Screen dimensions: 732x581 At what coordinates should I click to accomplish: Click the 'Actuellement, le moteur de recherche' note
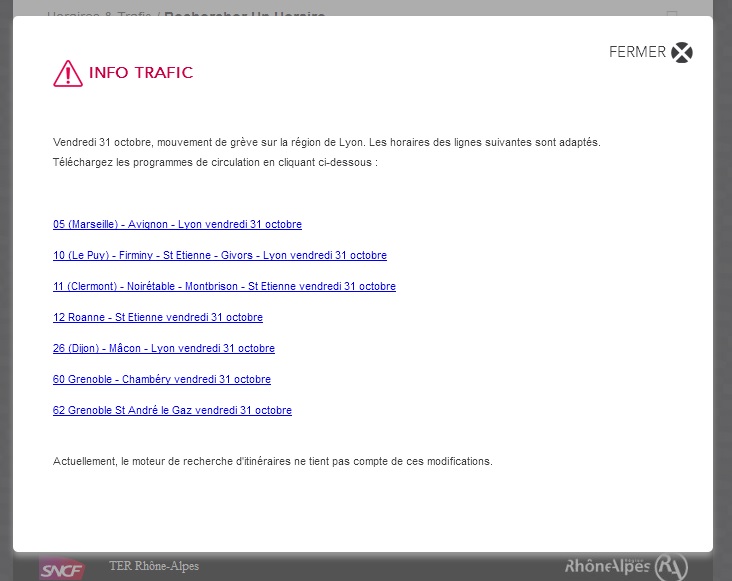point(272,462)
